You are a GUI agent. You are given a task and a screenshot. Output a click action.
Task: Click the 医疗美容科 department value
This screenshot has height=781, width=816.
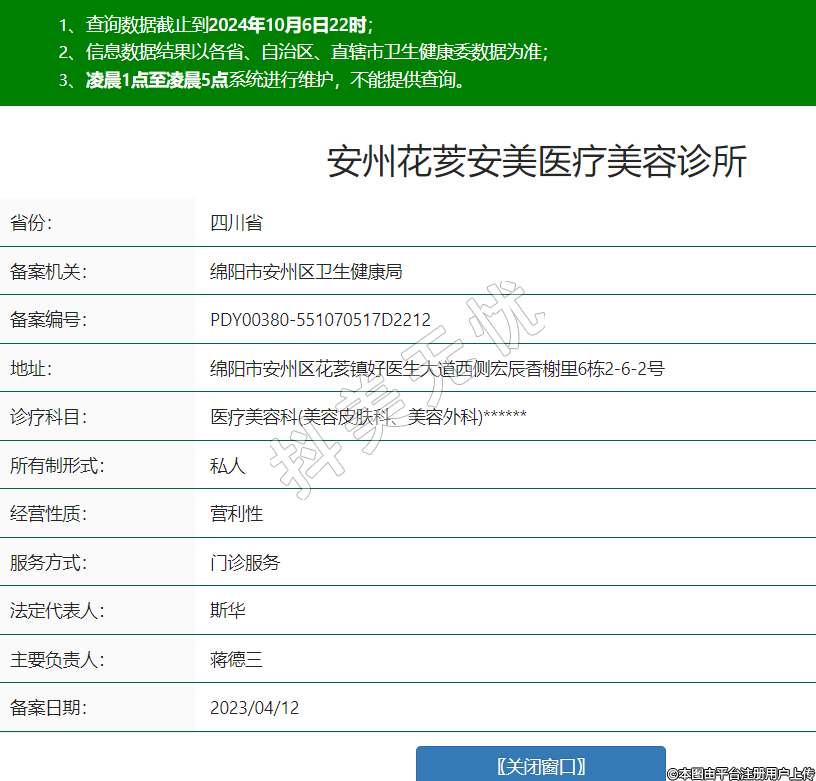[368, 417]
